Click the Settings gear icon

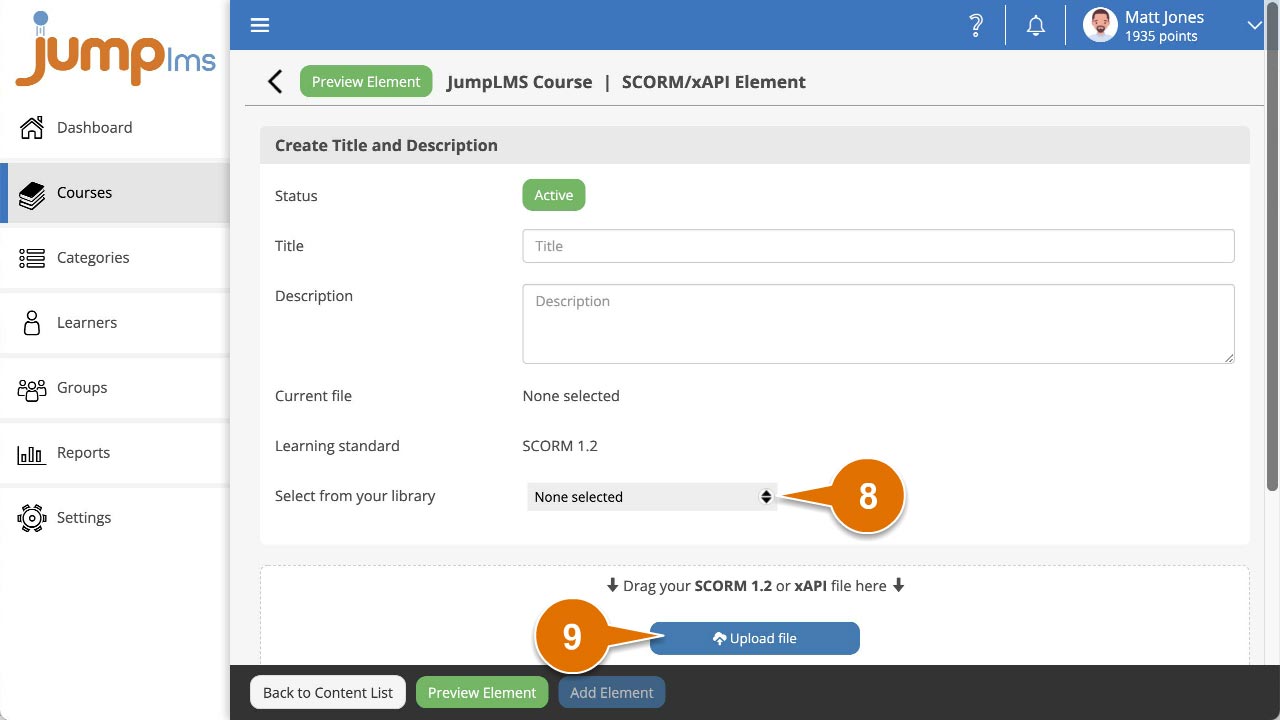click(x=32, y=518)
